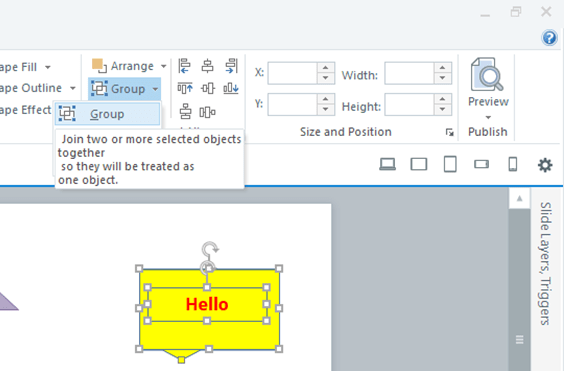Increase the X position value
Image resolution: width=564 pixels, height=371 pixels.
pyautogui.click(x=326, y=68)
